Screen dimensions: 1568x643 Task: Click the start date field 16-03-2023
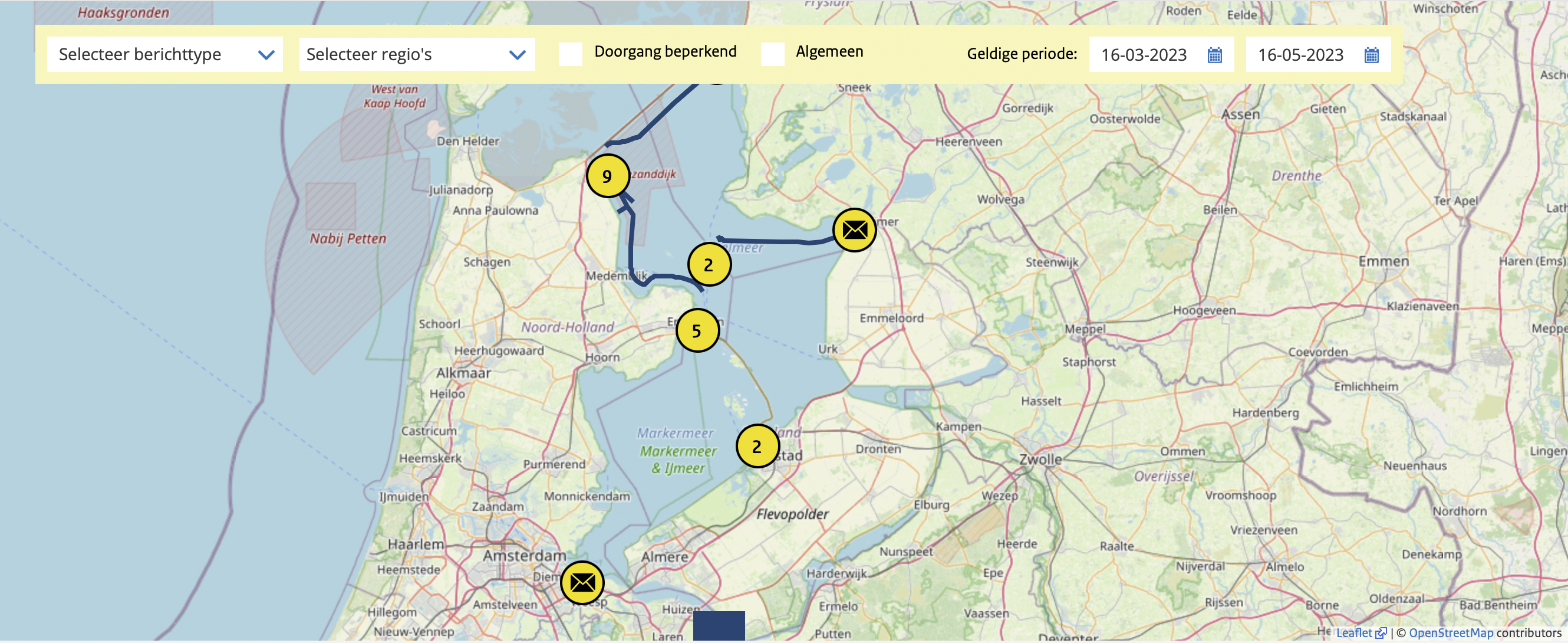click(1143, 55)
